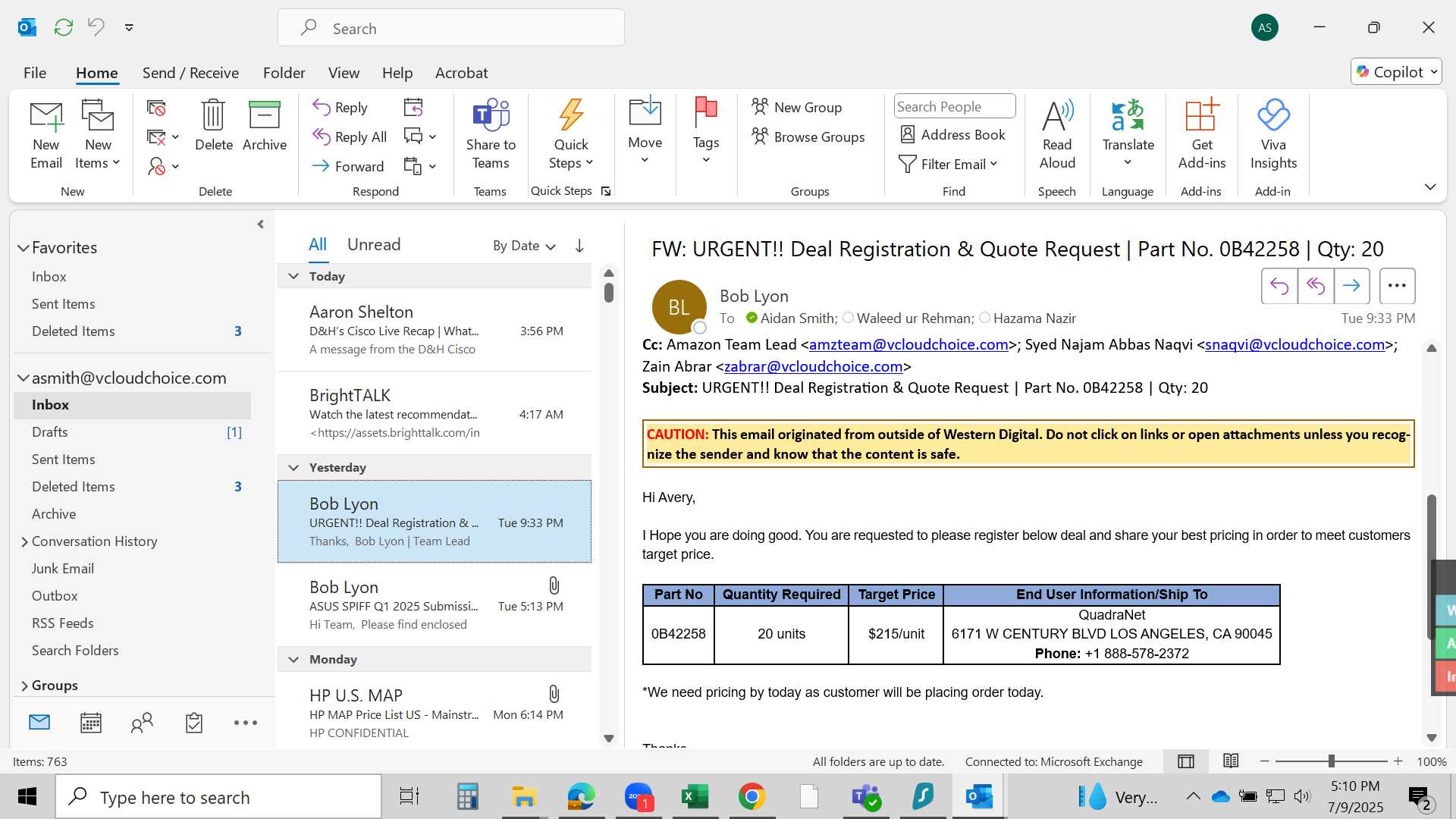The width and height of the screenshot is (1456, 819).
Task: Collapse the Favorites section
Action: [24, 248]
